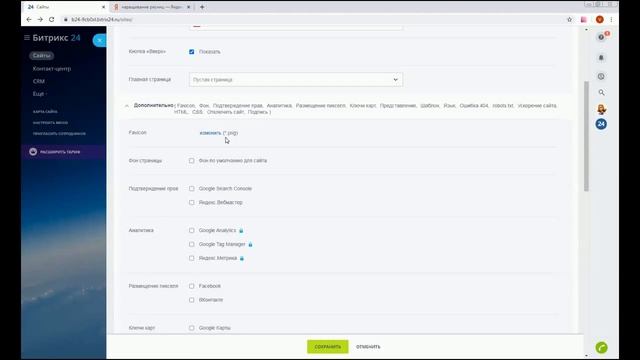Screen dimensions: 640x360
Task: Click the blue 24 round icon
Action: [601, 124]
